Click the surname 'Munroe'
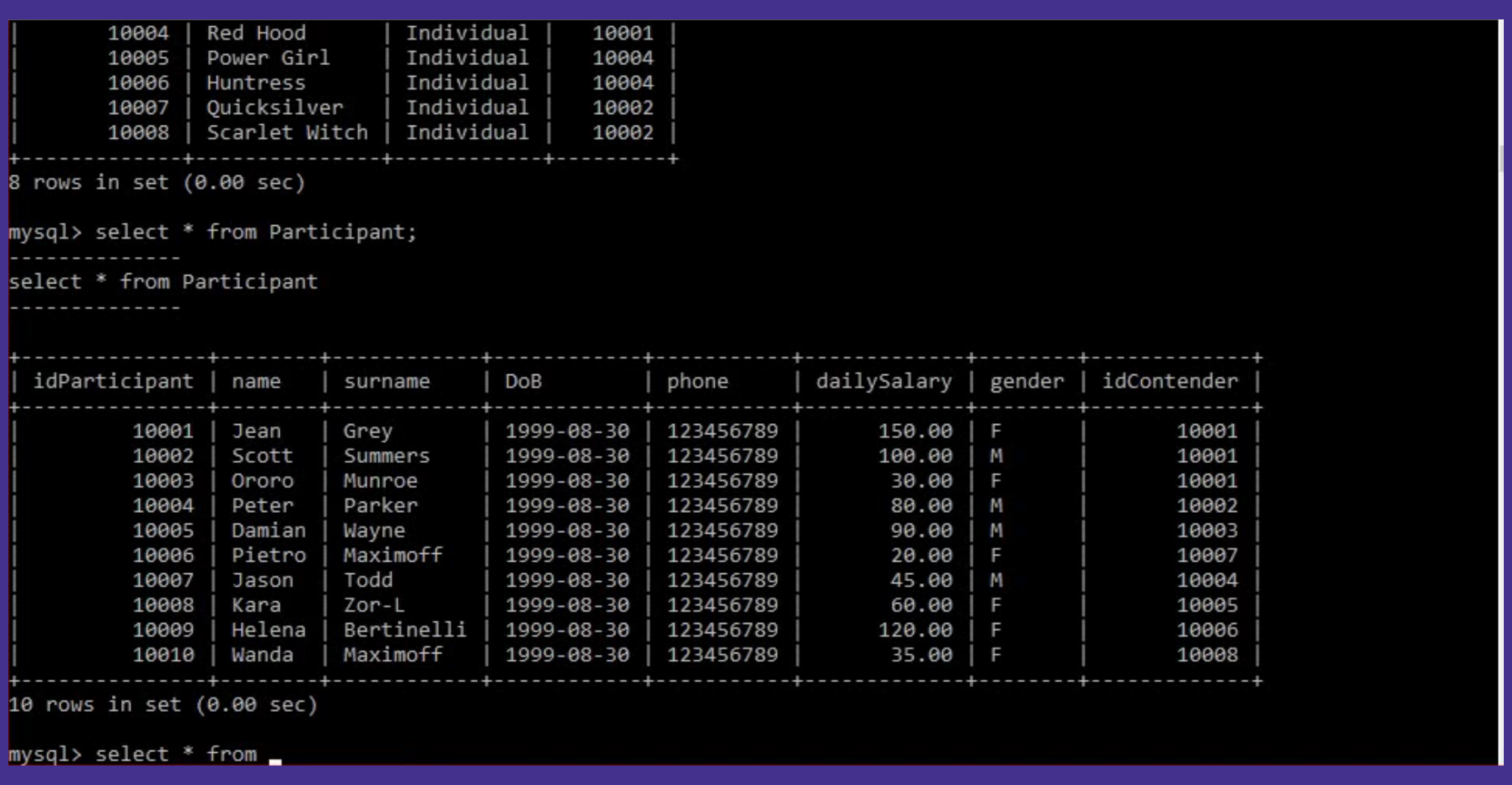Screen dimensions: 1512x785 click(381, 480)
